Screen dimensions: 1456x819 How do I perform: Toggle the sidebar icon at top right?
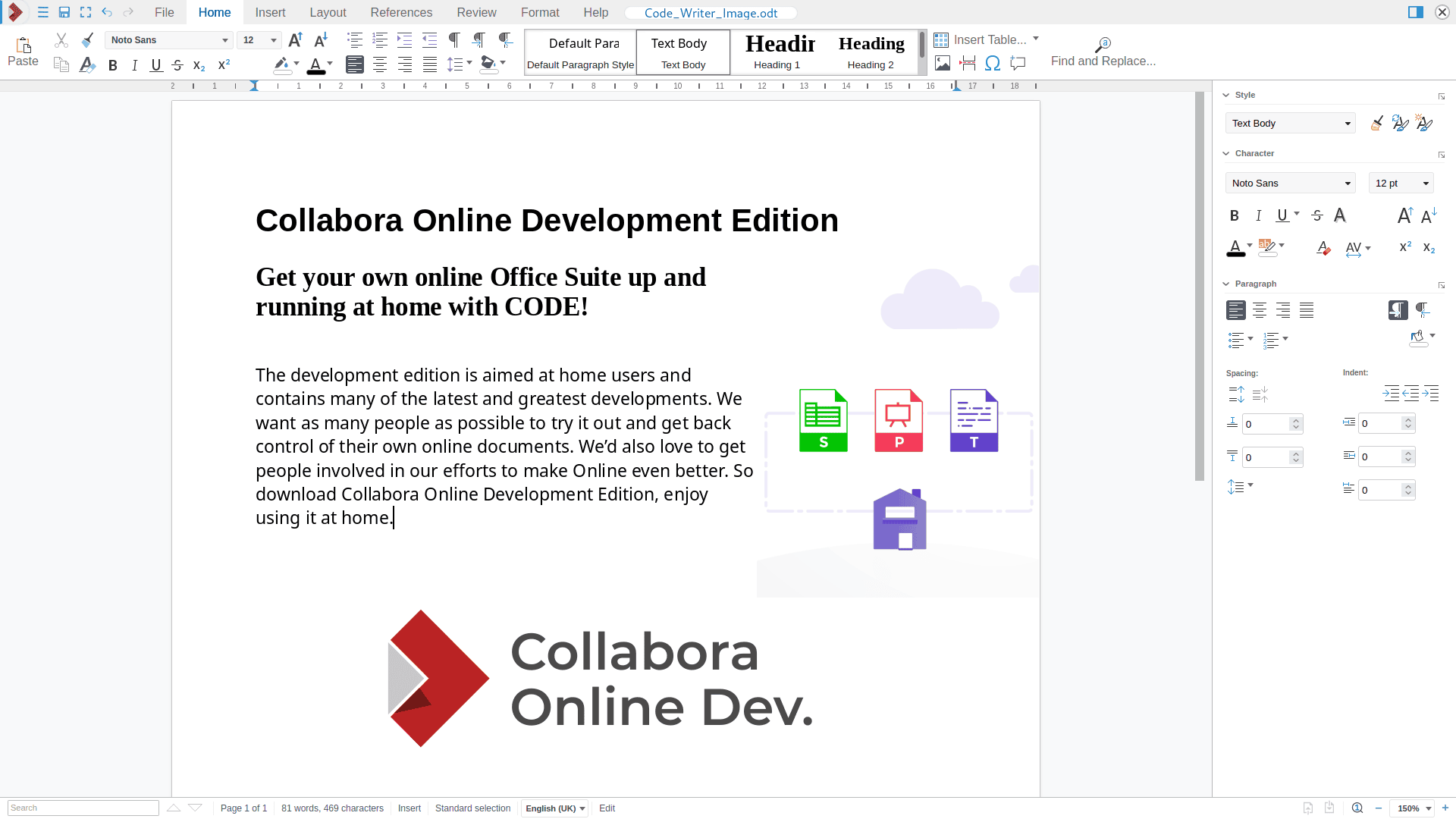click(x=1416, y=12)
